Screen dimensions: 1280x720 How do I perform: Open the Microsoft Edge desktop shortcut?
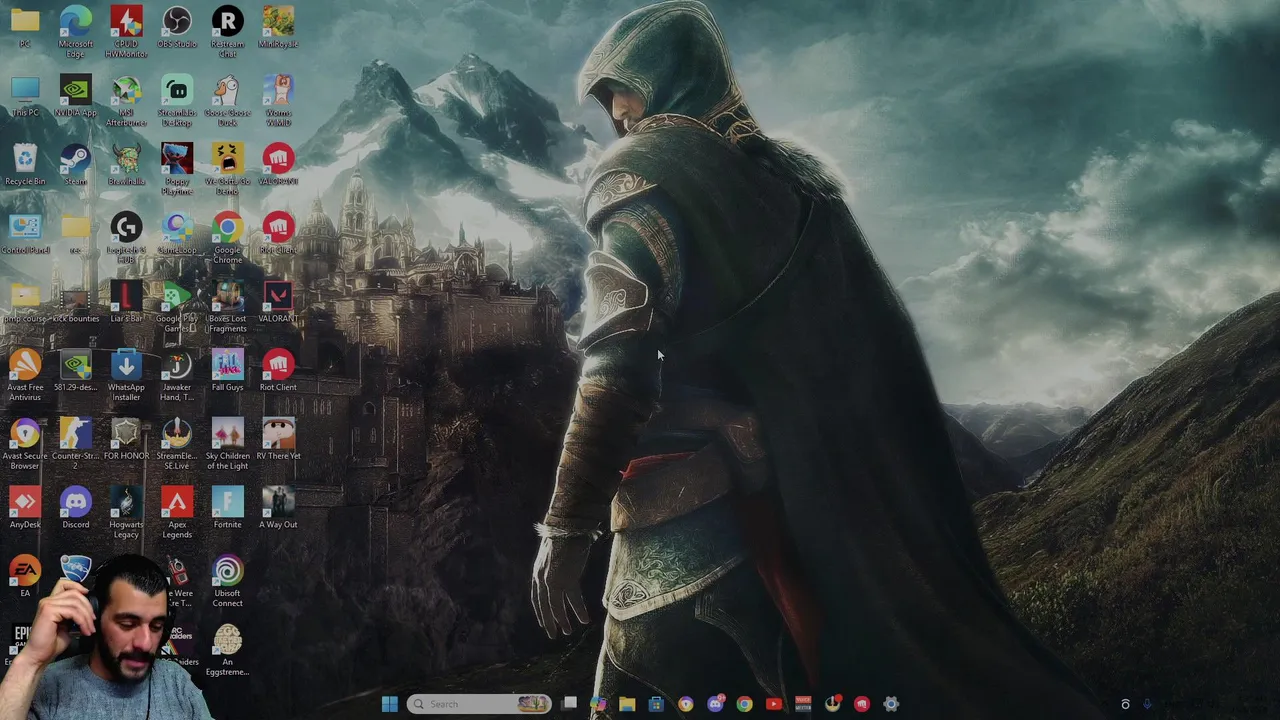[76, 30]
